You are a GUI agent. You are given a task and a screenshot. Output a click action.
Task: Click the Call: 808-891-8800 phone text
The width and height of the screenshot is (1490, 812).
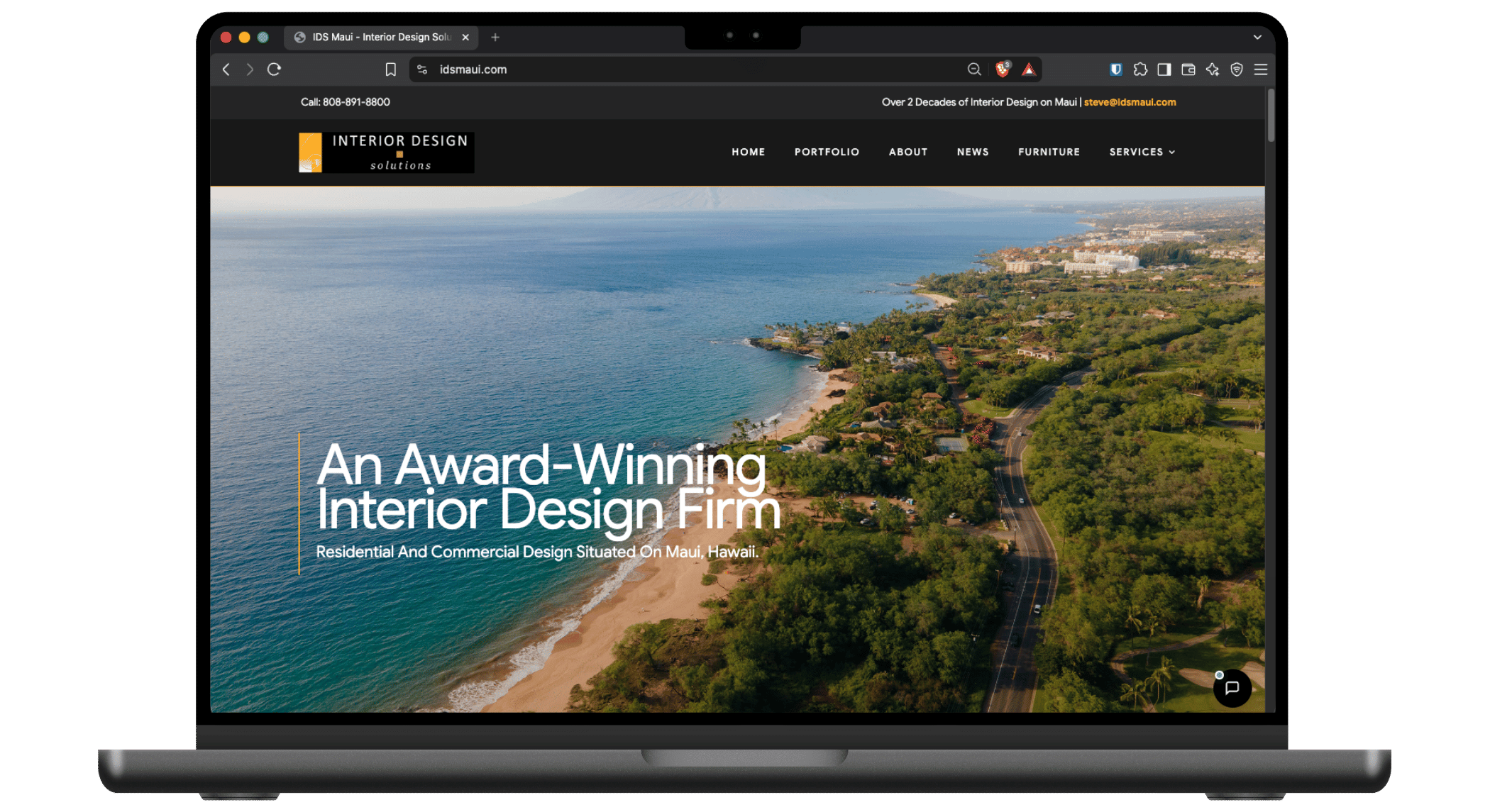[x=346, y=102]
